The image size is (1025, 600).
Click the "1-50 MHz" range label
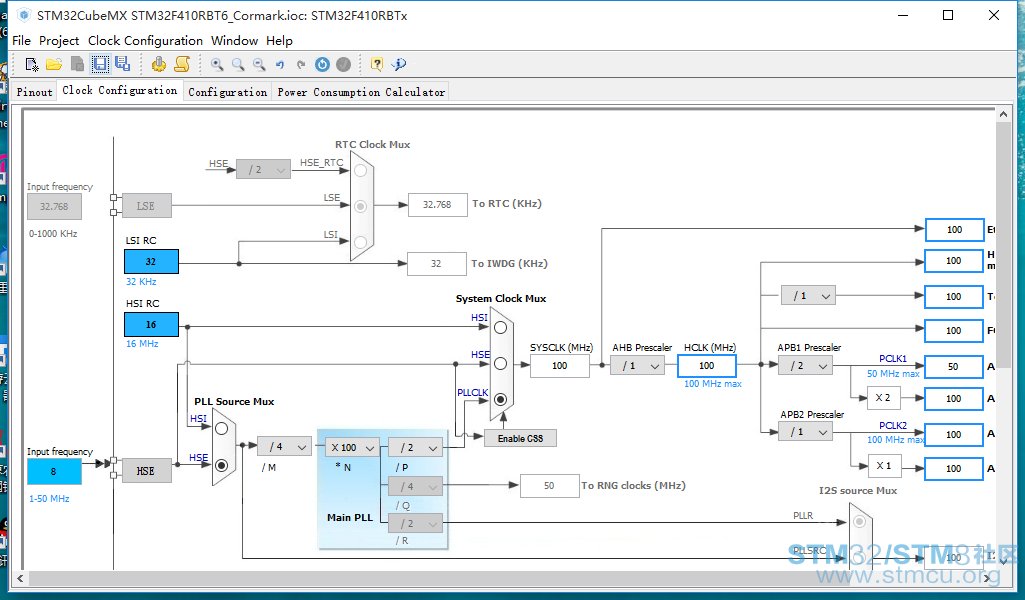pos(49,499)
